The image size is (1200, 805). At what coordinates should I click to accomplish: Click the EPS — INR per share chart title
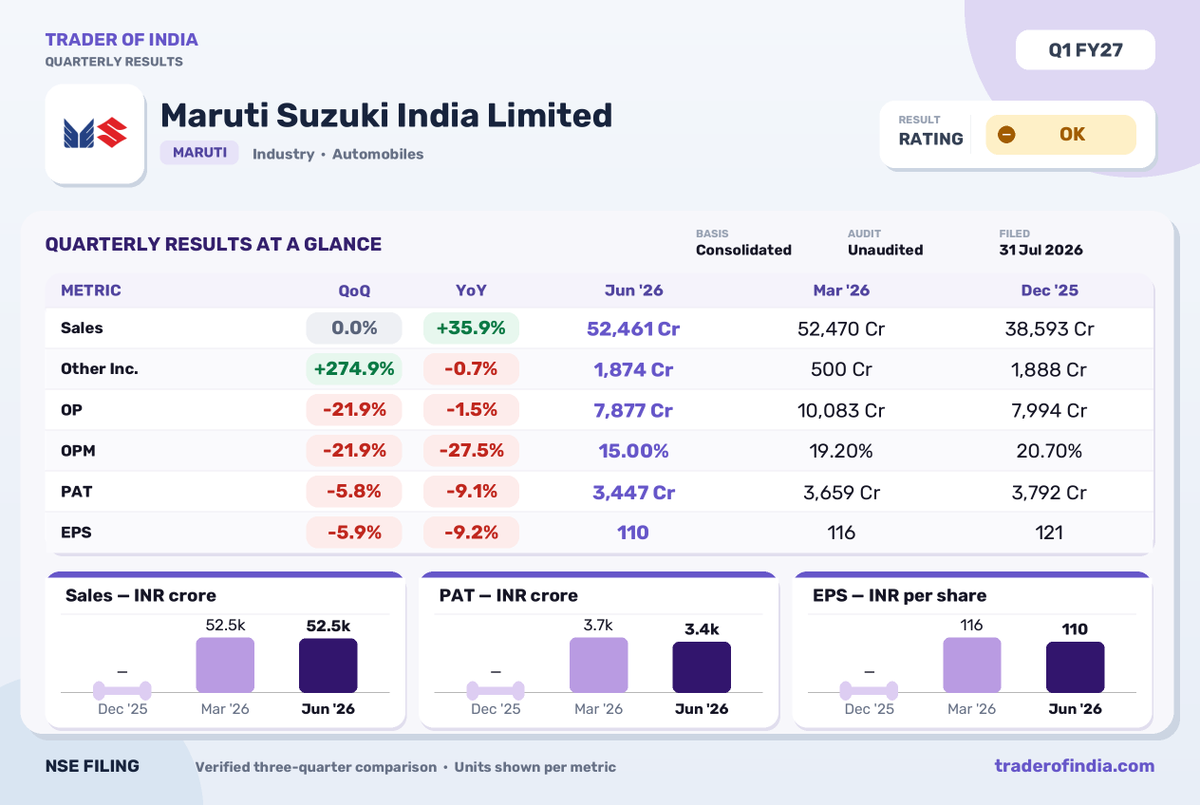pyautogui.click(x=900, y=596)
